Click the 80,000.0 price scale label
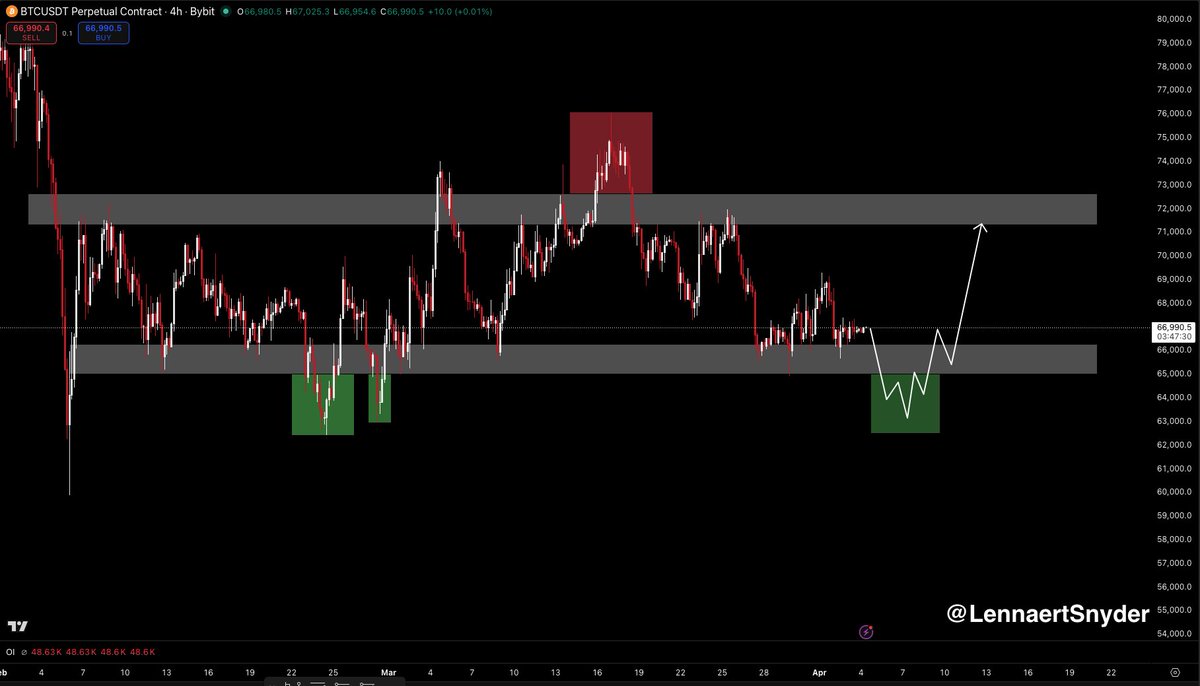The height and width of the screenshot is (686, 1200). [1174, 19]
